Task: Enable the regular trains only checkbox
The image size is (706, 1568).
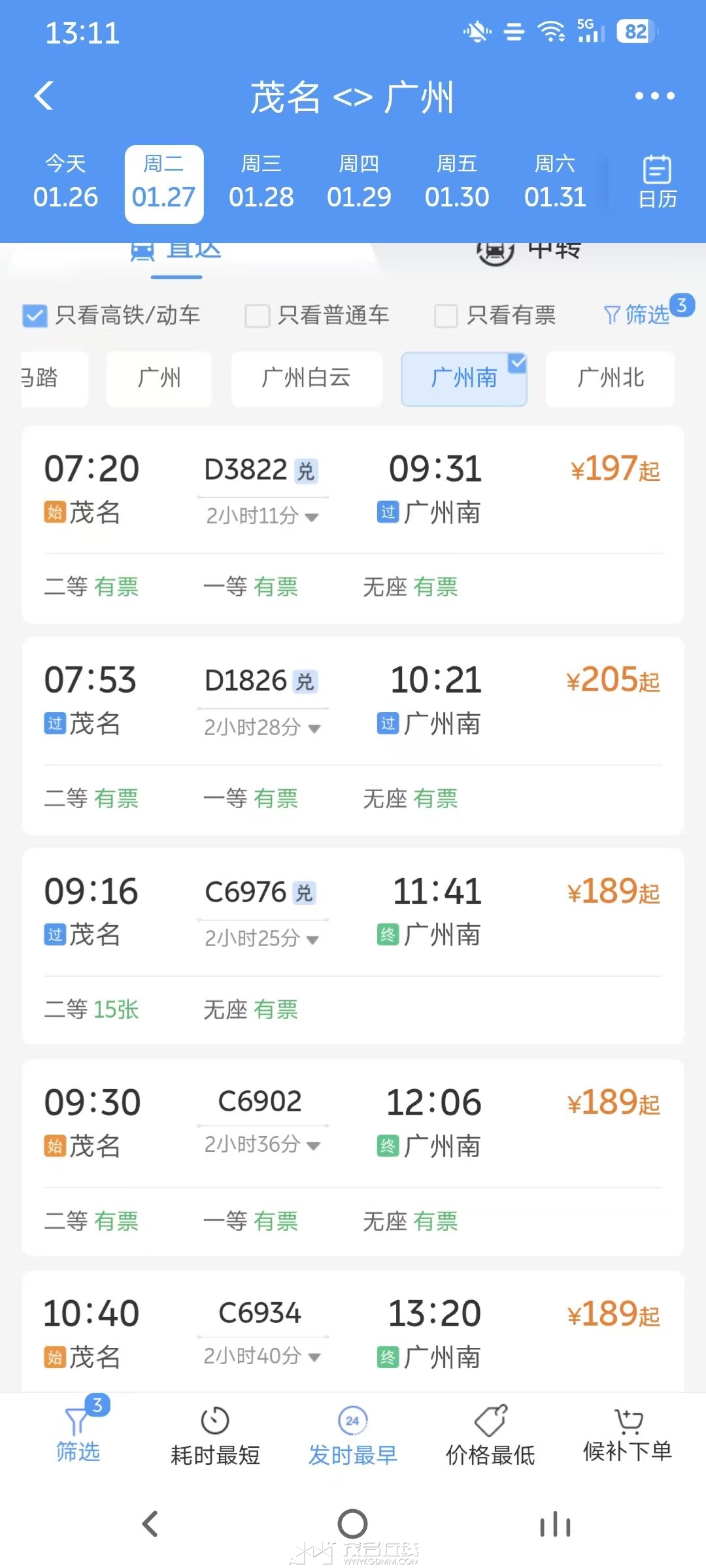Action: tap(257, 316)
